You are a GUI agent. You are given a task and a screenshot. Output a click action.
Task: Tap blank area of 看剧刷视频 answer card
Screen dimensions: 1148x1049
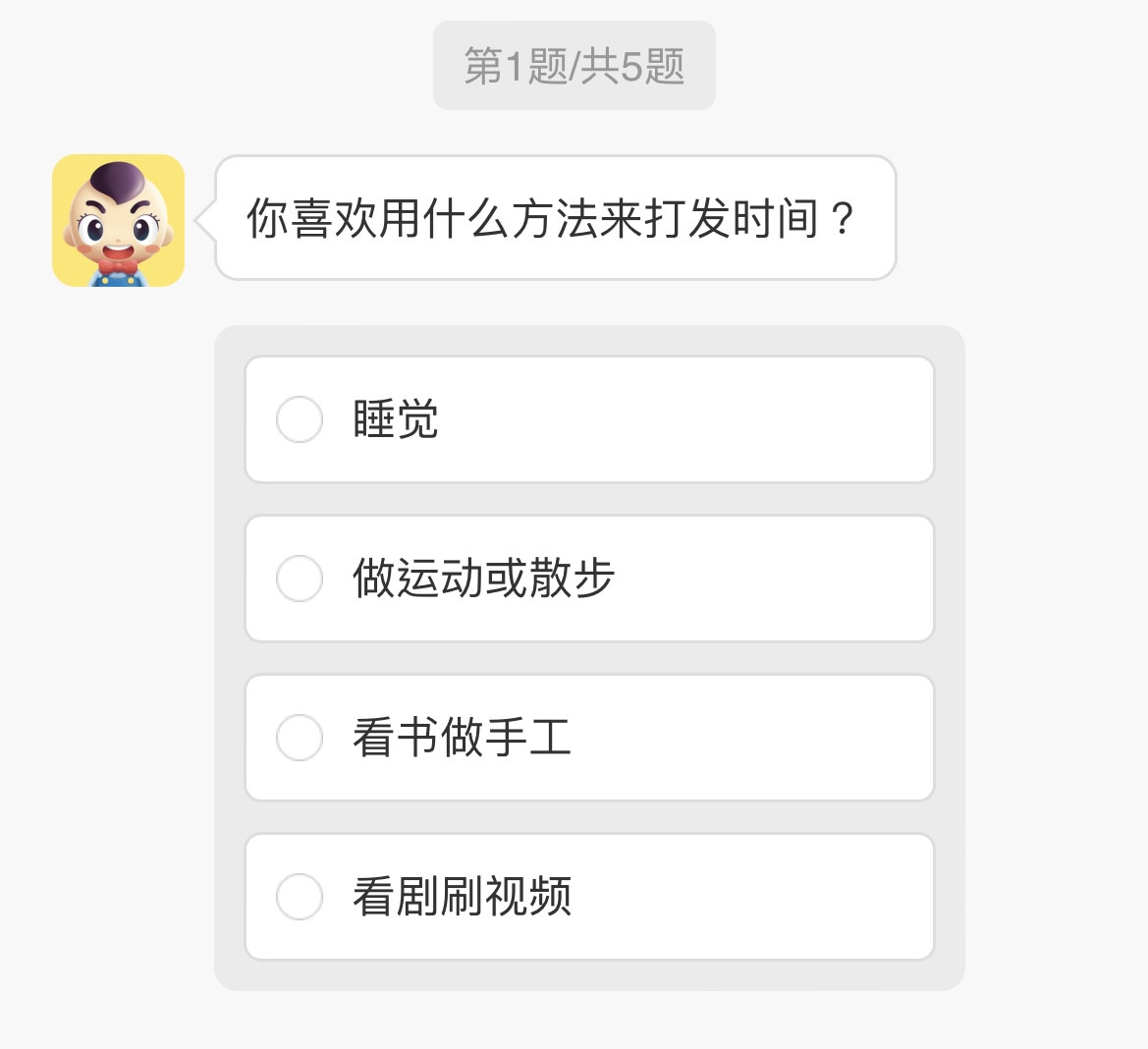pos(766,897)
